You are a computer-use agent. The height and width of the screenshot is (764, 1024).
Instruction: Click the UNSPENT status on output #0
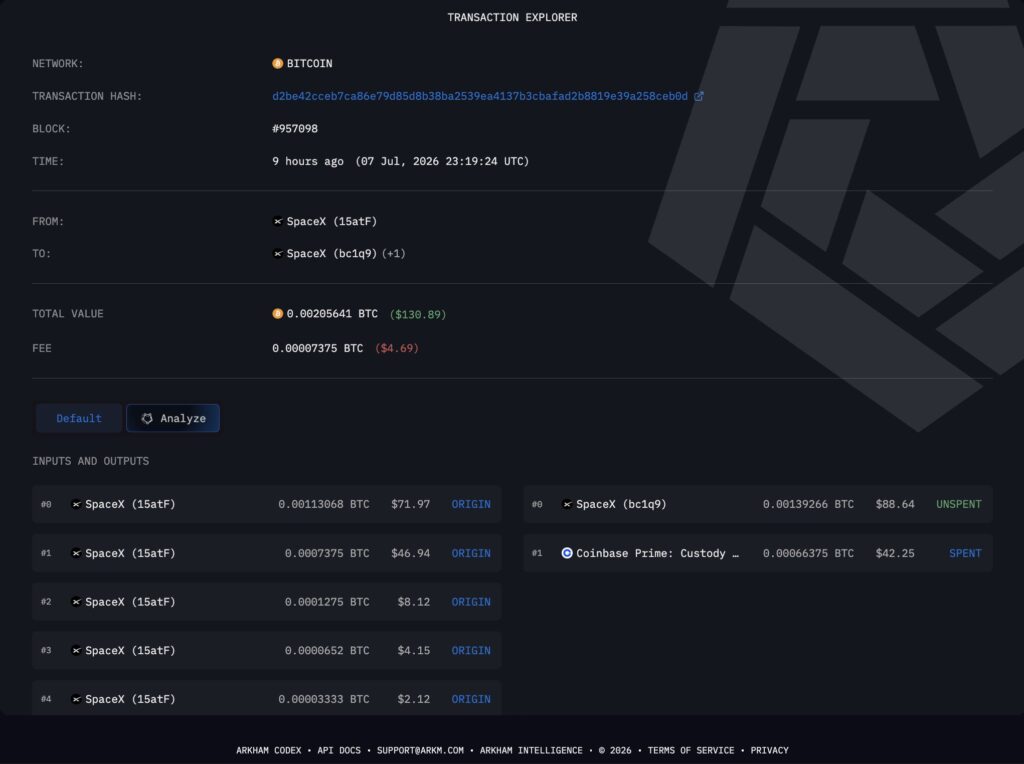pos(959,504)
